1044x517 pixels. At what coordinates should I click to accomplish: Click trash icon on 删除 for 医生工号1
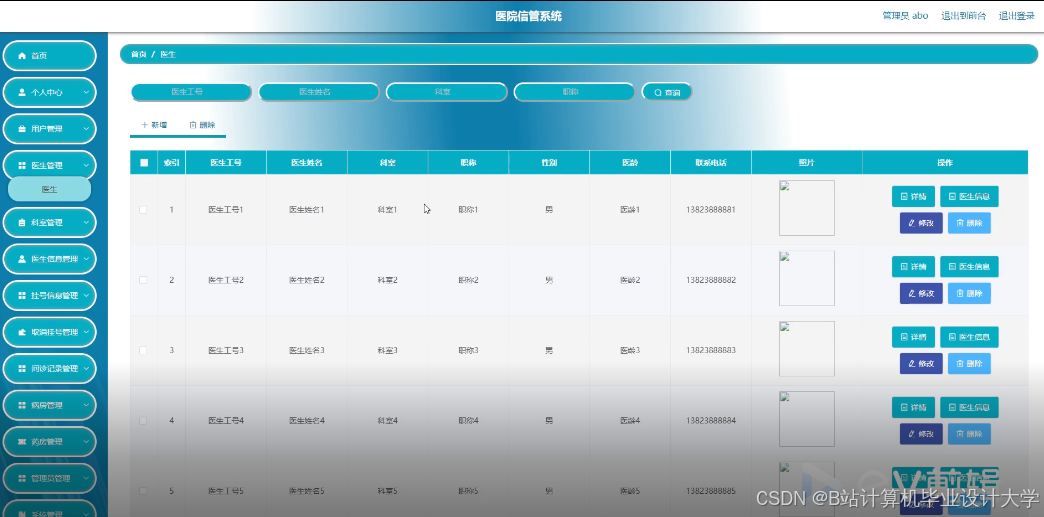pyautogui.click(x=959, y=223)
